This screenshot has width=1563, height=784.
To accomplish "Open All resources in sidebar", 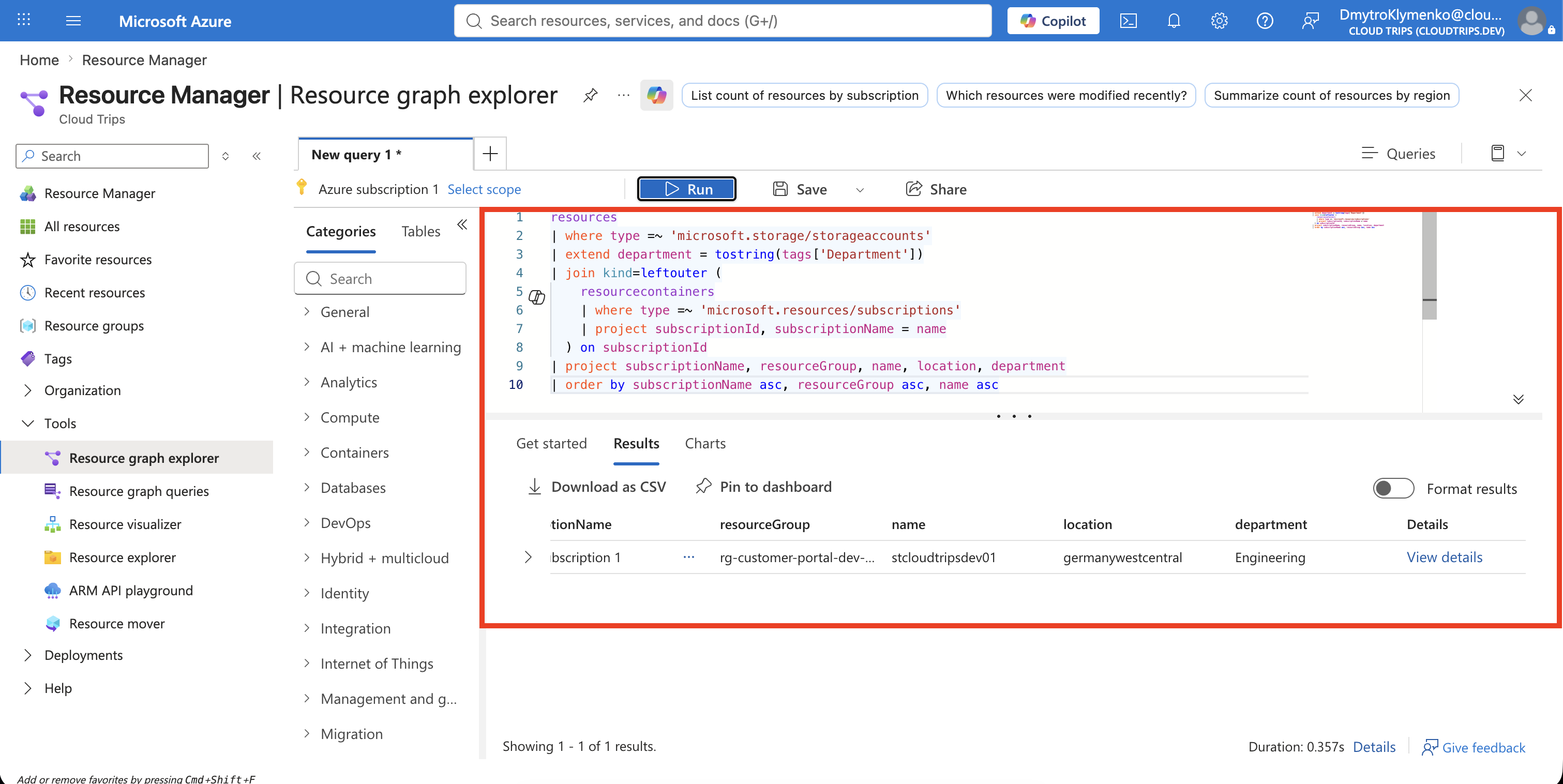I will 82,227.
